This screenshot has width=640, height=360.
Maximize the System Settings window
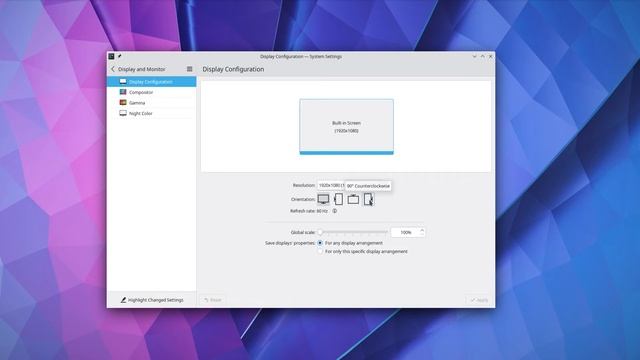pos(482,56)
